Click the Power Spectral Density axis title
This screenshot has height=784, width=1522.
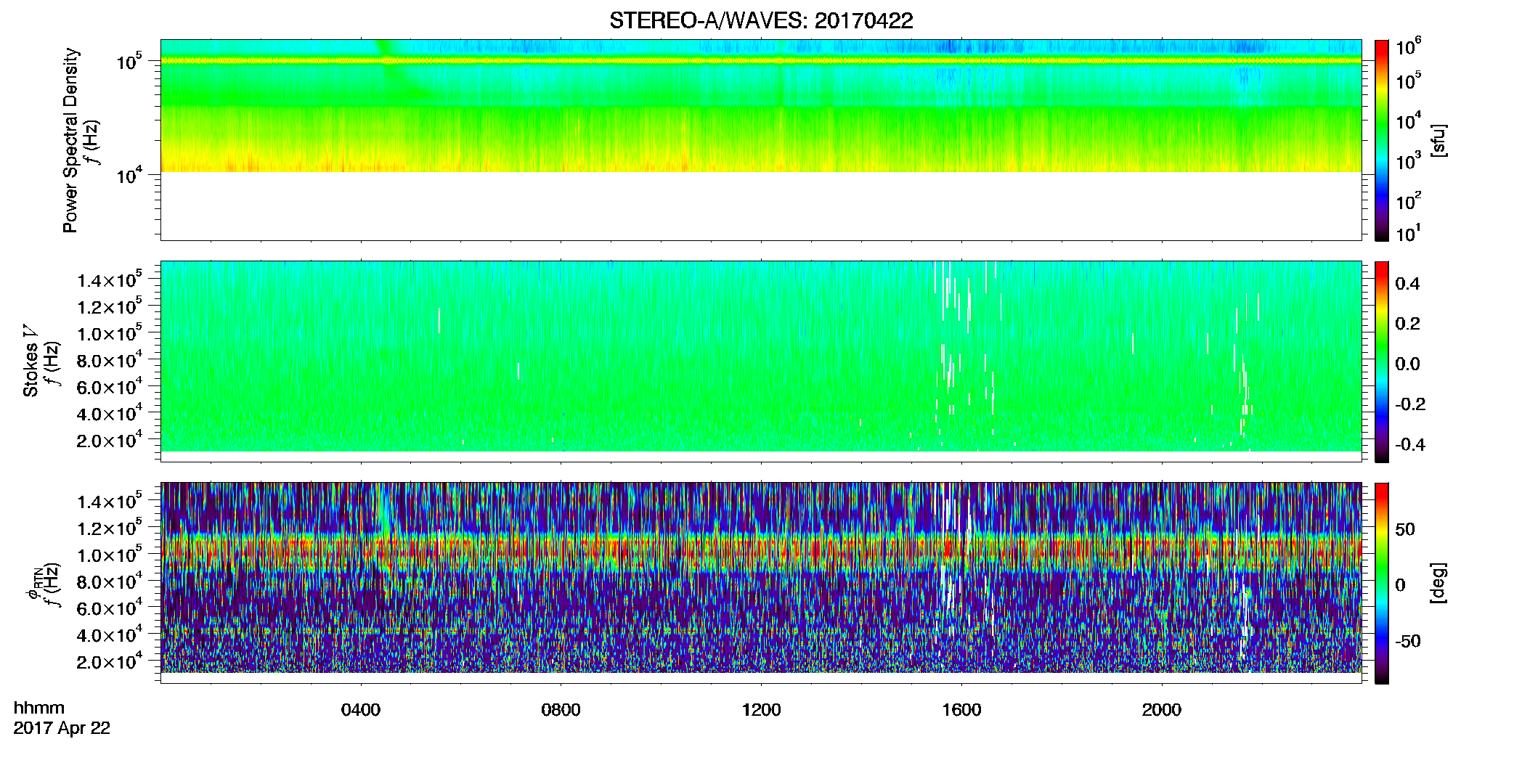70,140
